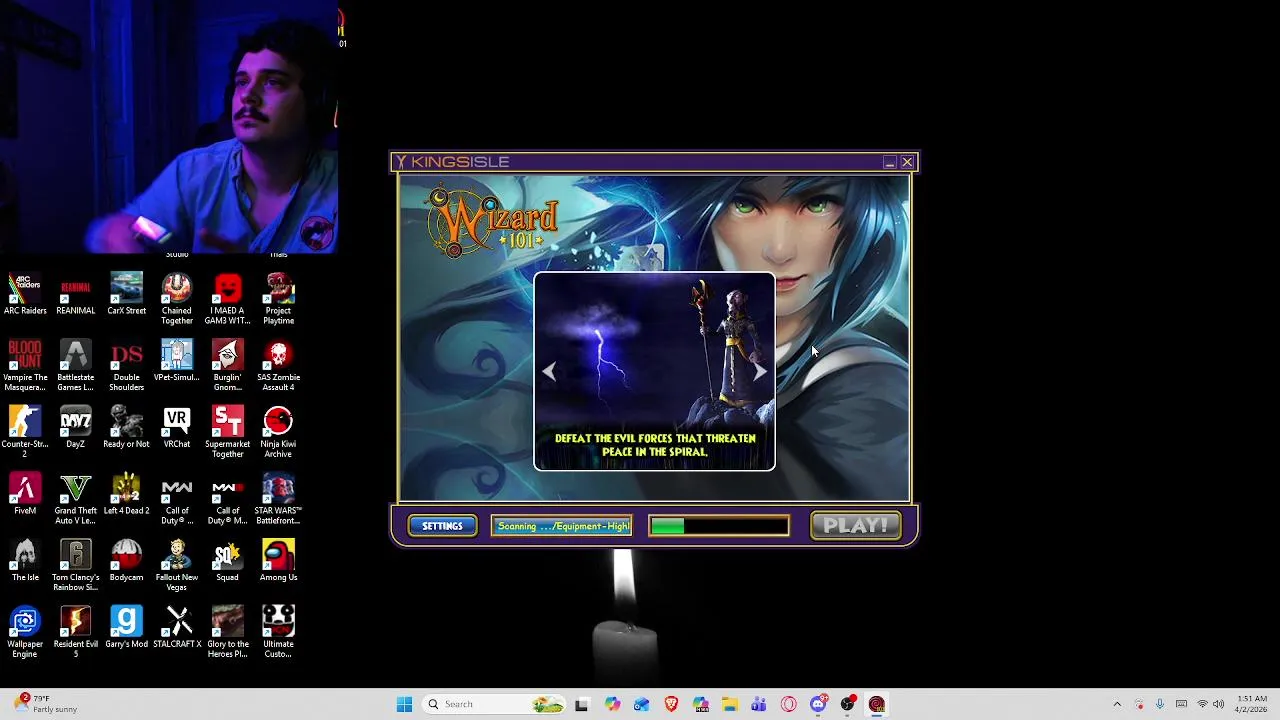Viewport: 1280px width, 720px height.
Task: Launch FiveM from the desktop
Action: [x=25, y=495]
